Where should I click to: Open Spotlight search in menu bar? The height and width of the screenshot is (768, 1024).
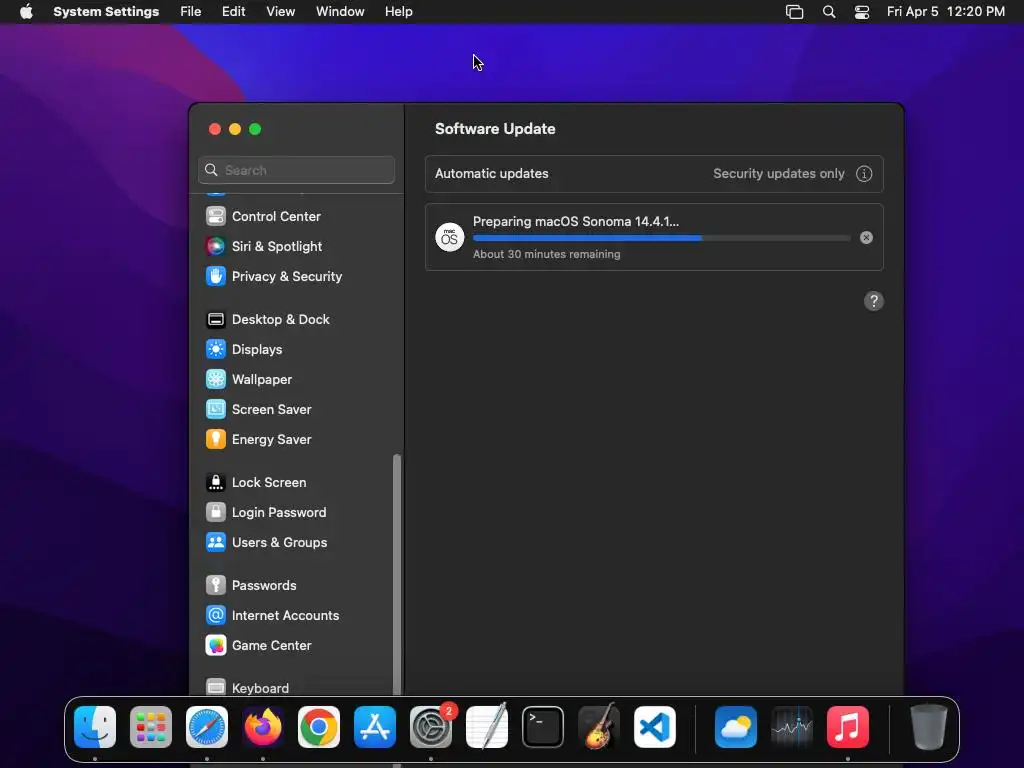[x=829, y=12]
